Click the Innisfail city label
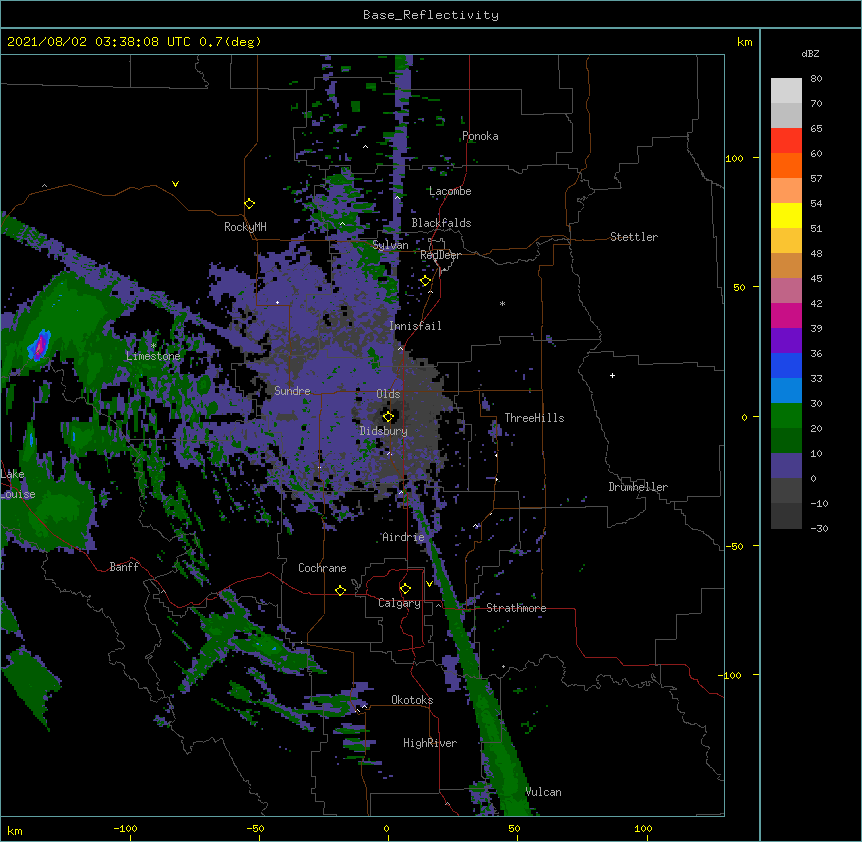862x842 pixels. tap(415, 326)
